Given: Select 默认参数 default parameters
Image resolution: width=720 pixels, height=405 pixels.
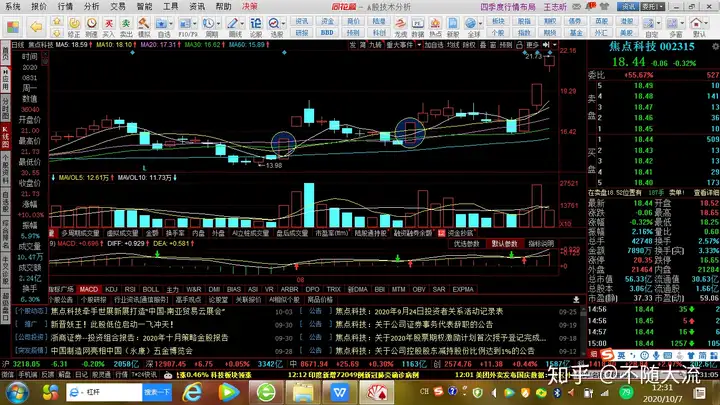Looking at the screenshot, I should click(x=504, y=244).
